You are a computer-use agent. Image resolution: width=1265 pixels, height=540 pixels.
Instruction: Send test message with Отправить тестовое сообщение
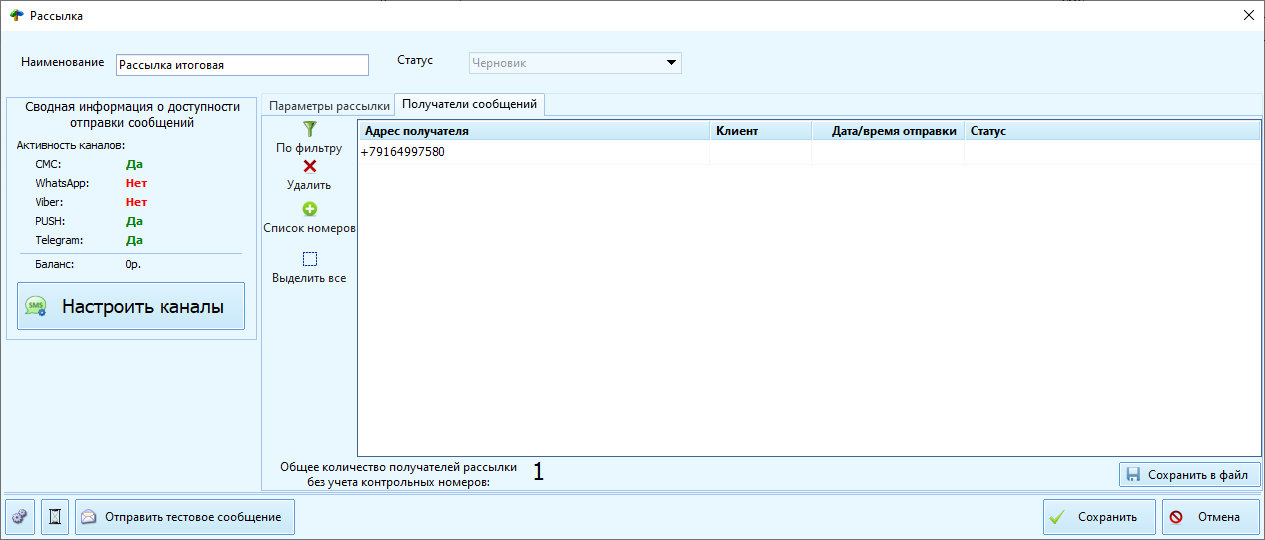click(185, 517)
